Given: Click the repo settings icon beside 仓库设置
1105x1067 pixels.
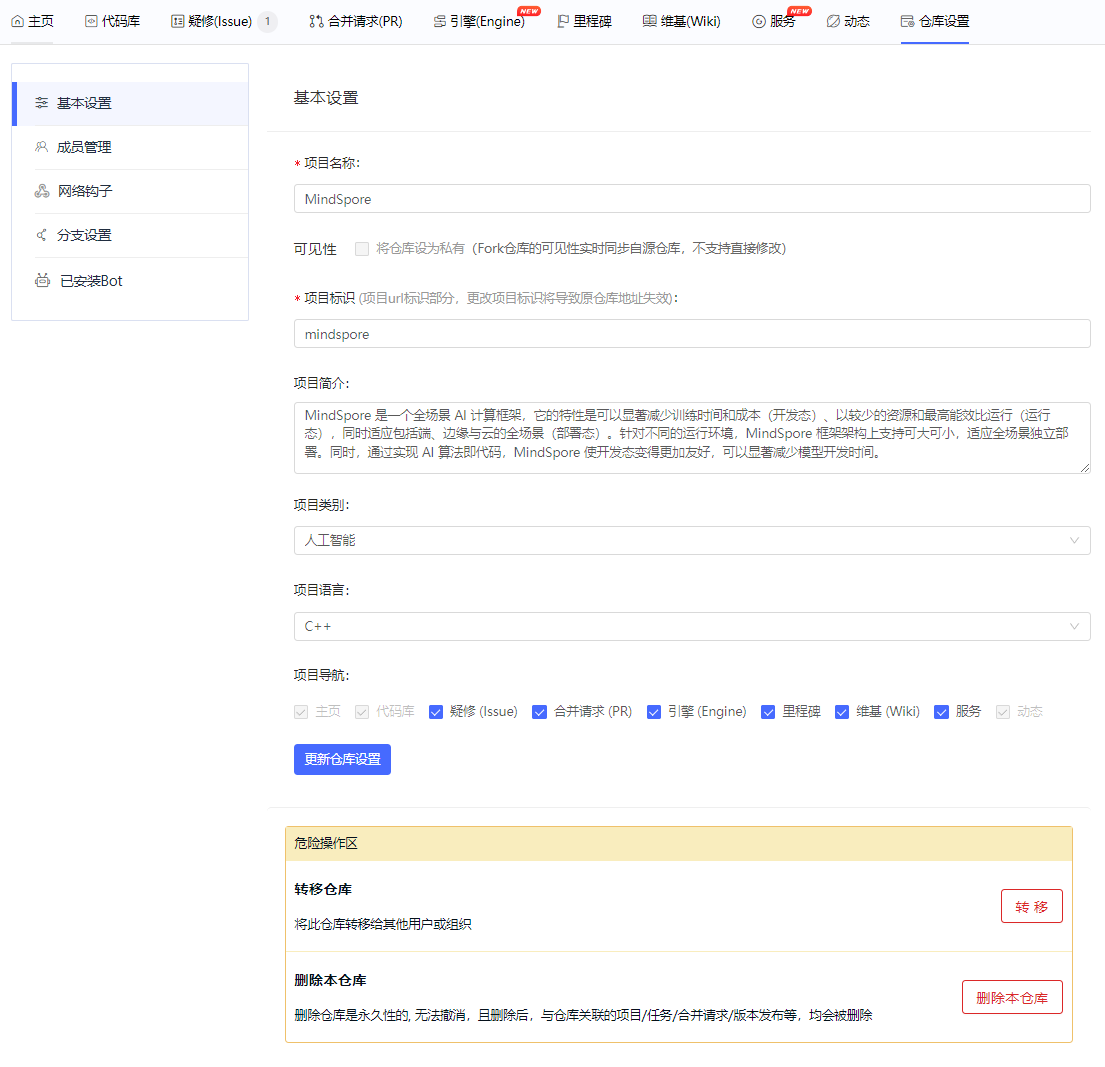Looking at the screenshot, I should point(908,21).
